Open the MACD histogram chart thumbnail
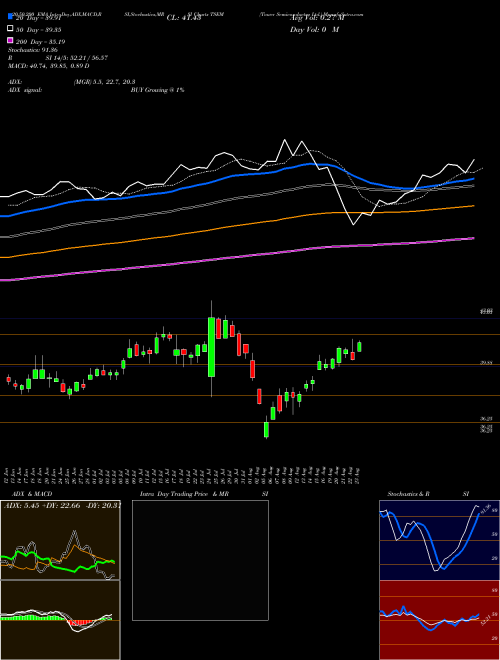The height and width of the screenshot is (660, 500). (x=60, y=620)
